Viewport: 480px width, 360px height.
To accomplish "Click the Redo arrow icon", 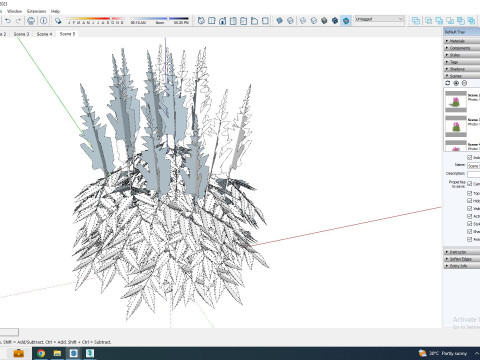I will [x=18, y=21].
